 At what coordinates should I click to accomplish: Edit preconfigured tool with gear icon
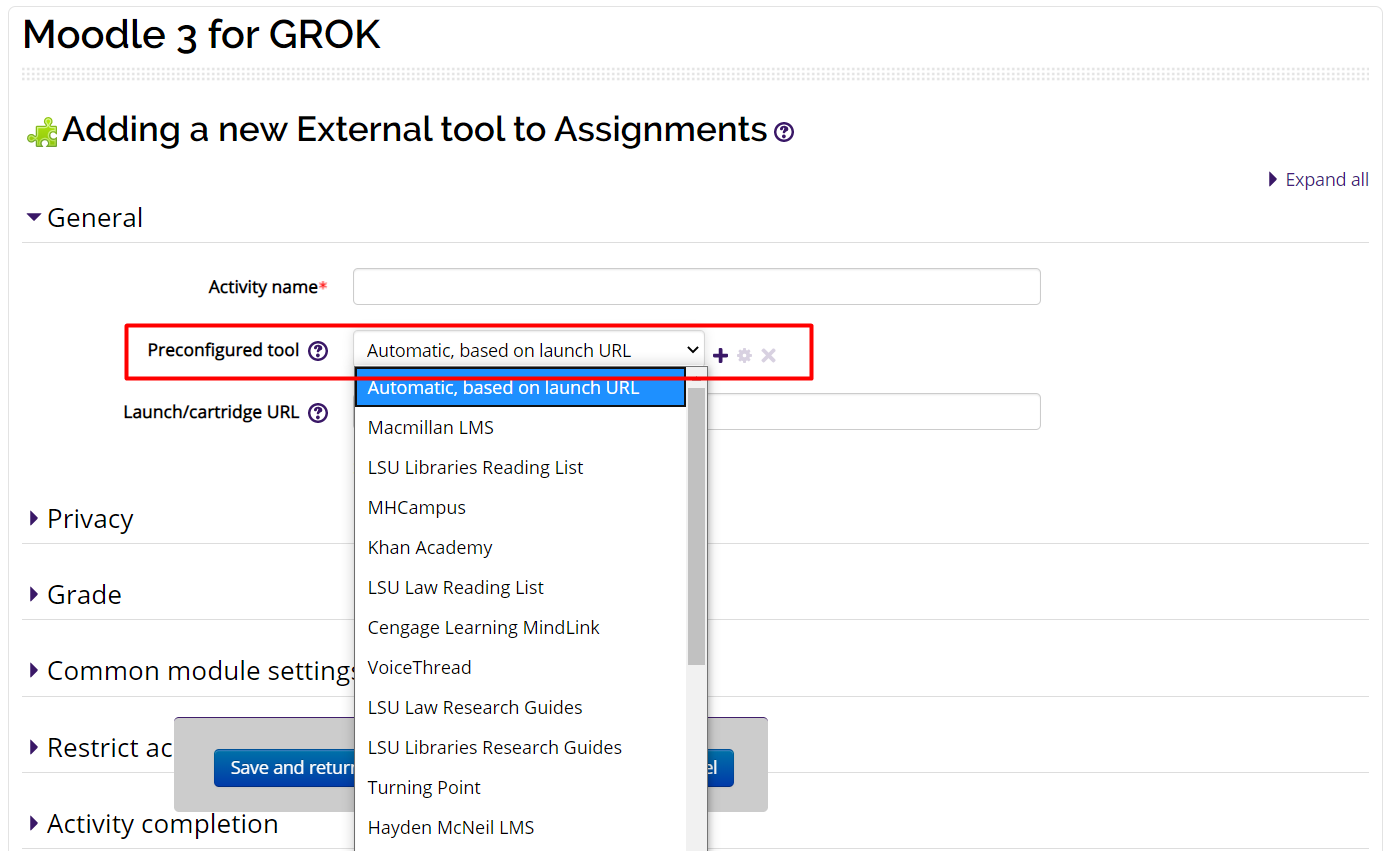coord(744,355)
